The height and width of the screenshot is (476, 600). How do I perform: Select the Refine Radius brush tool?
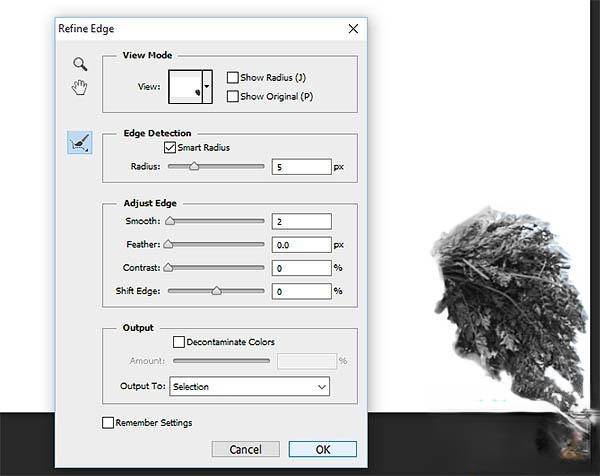point(80,143)
